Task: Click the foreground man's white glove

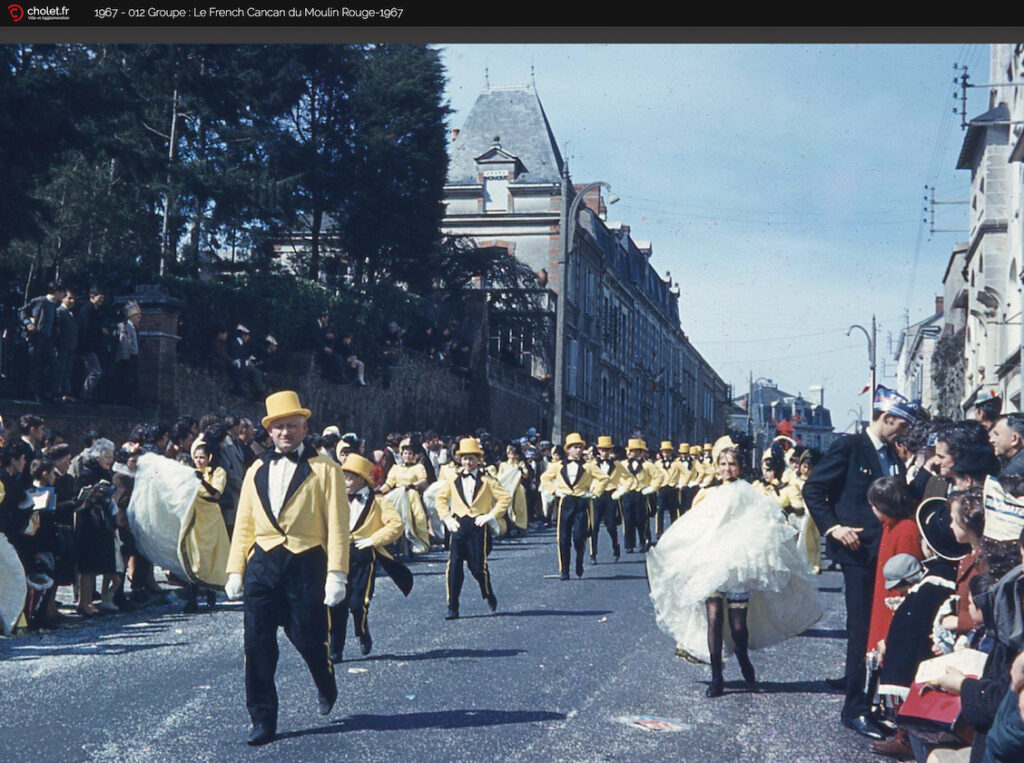Action: pos(335,589)
